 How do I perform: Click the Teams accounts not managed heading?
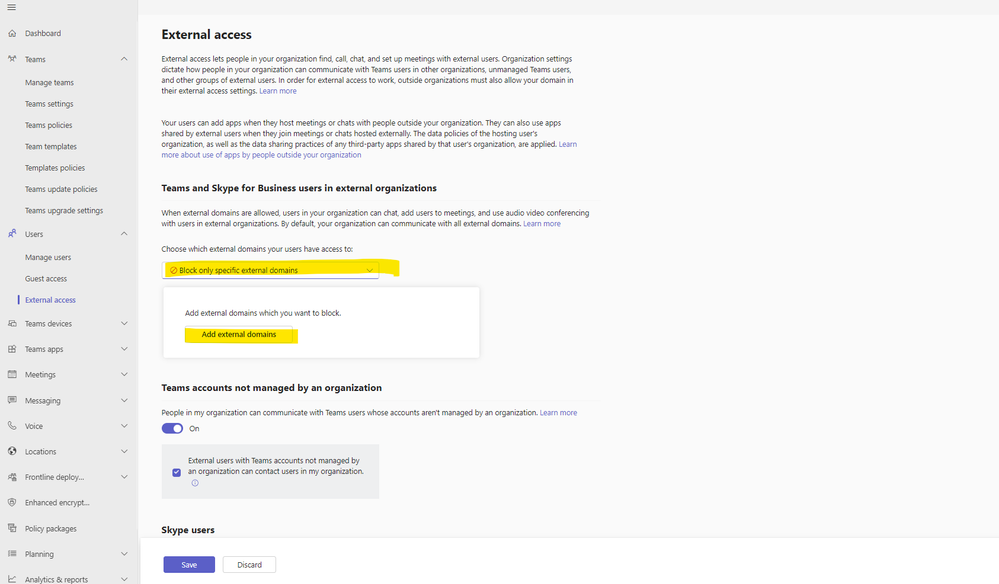(x=271, y=388)
